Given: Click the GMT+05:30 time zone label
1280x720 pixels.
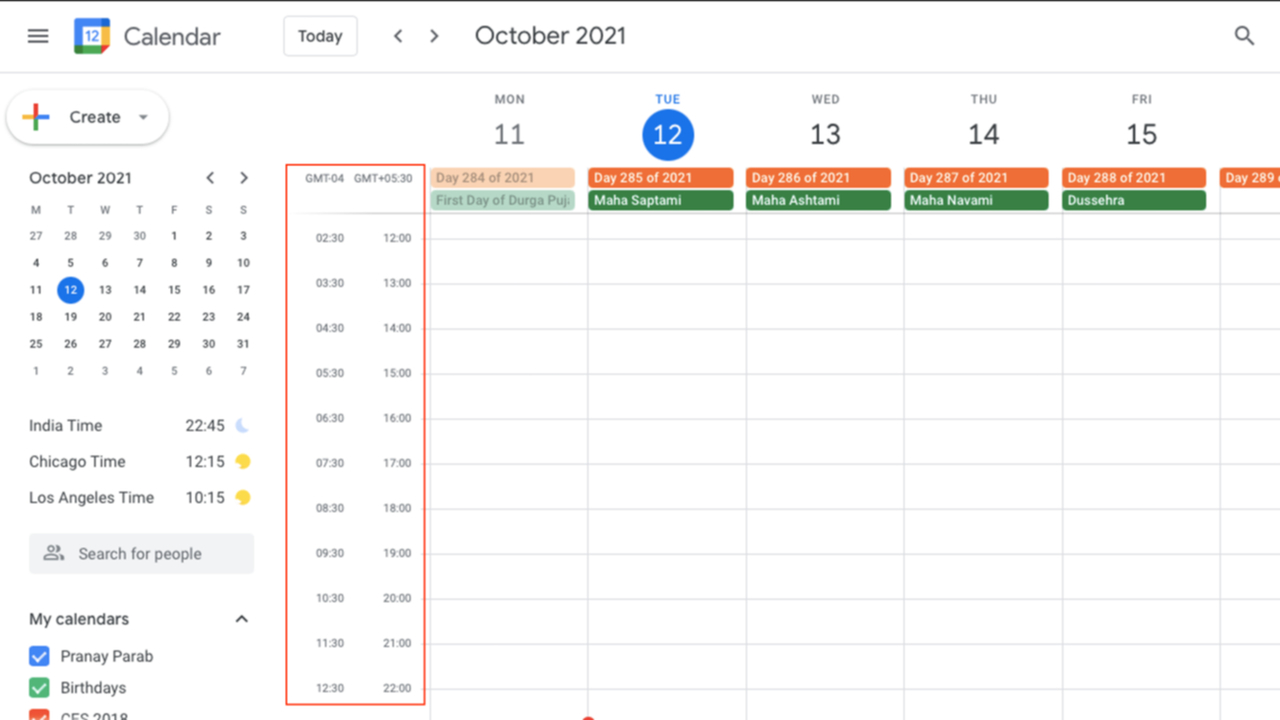Looking at the screenshot, I should click(383, 179).
